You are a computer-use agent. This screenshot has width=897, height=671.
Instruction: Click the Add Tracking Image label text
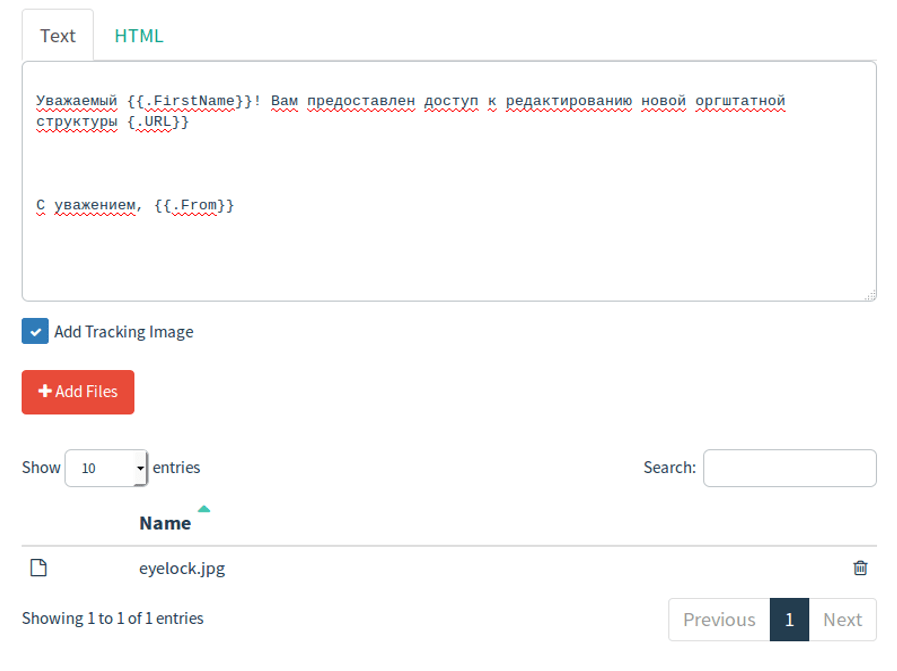[x=124, y=332]
